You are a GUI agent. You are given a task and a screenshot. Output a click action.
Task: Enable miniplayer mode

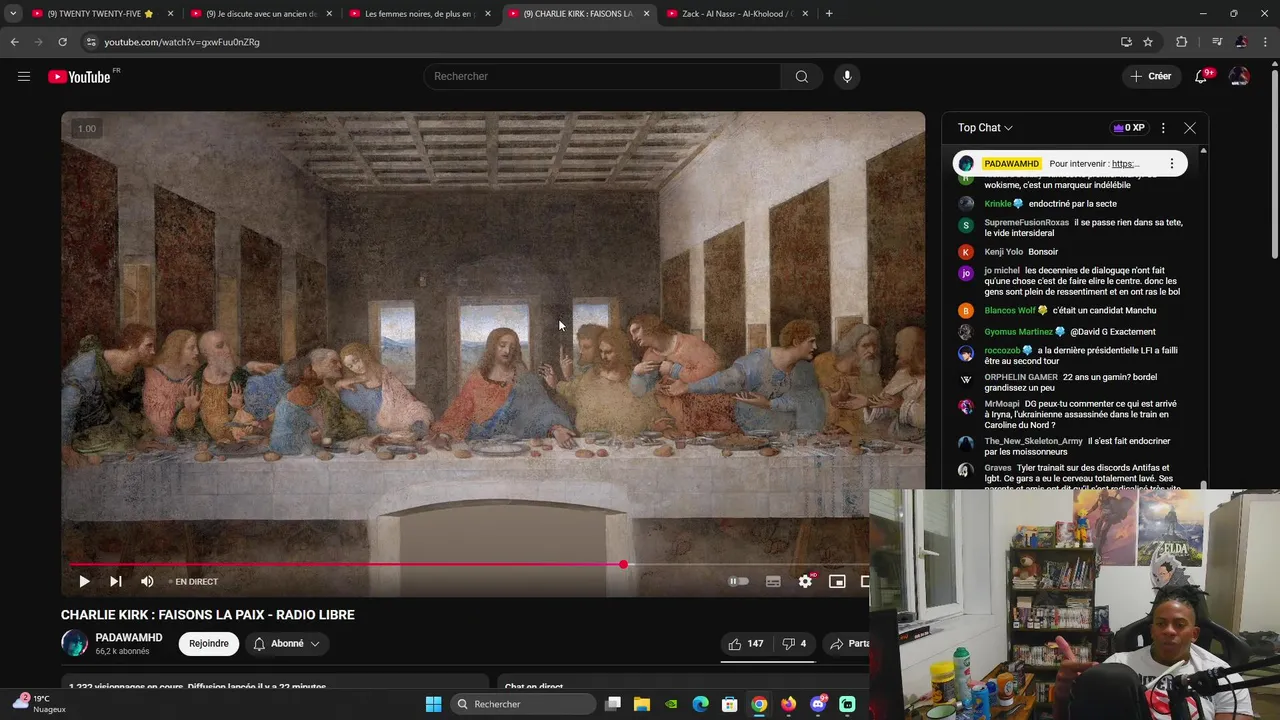(837, 581)
